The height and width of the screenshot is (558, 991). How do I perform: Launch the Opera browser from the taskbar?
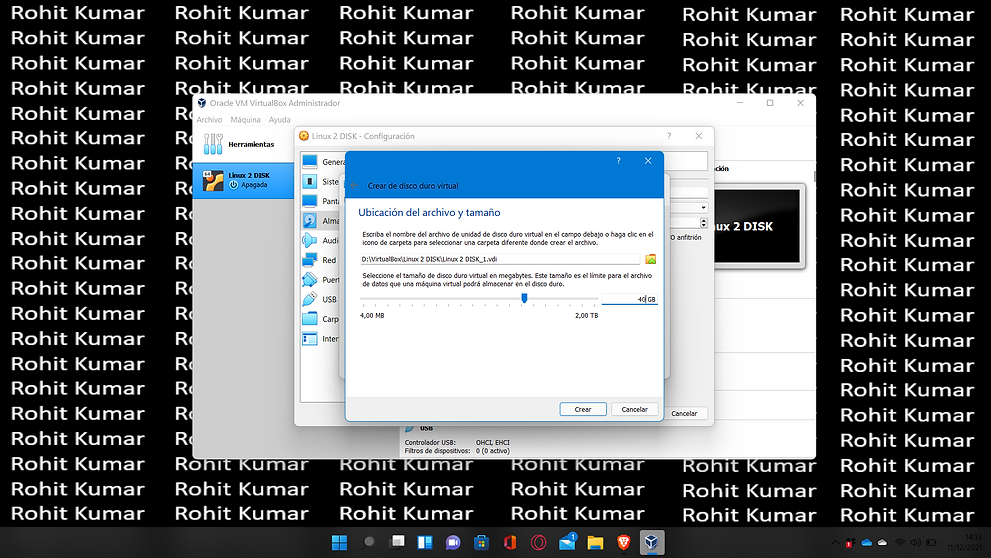pyautogui.click(x=538, y=542)
